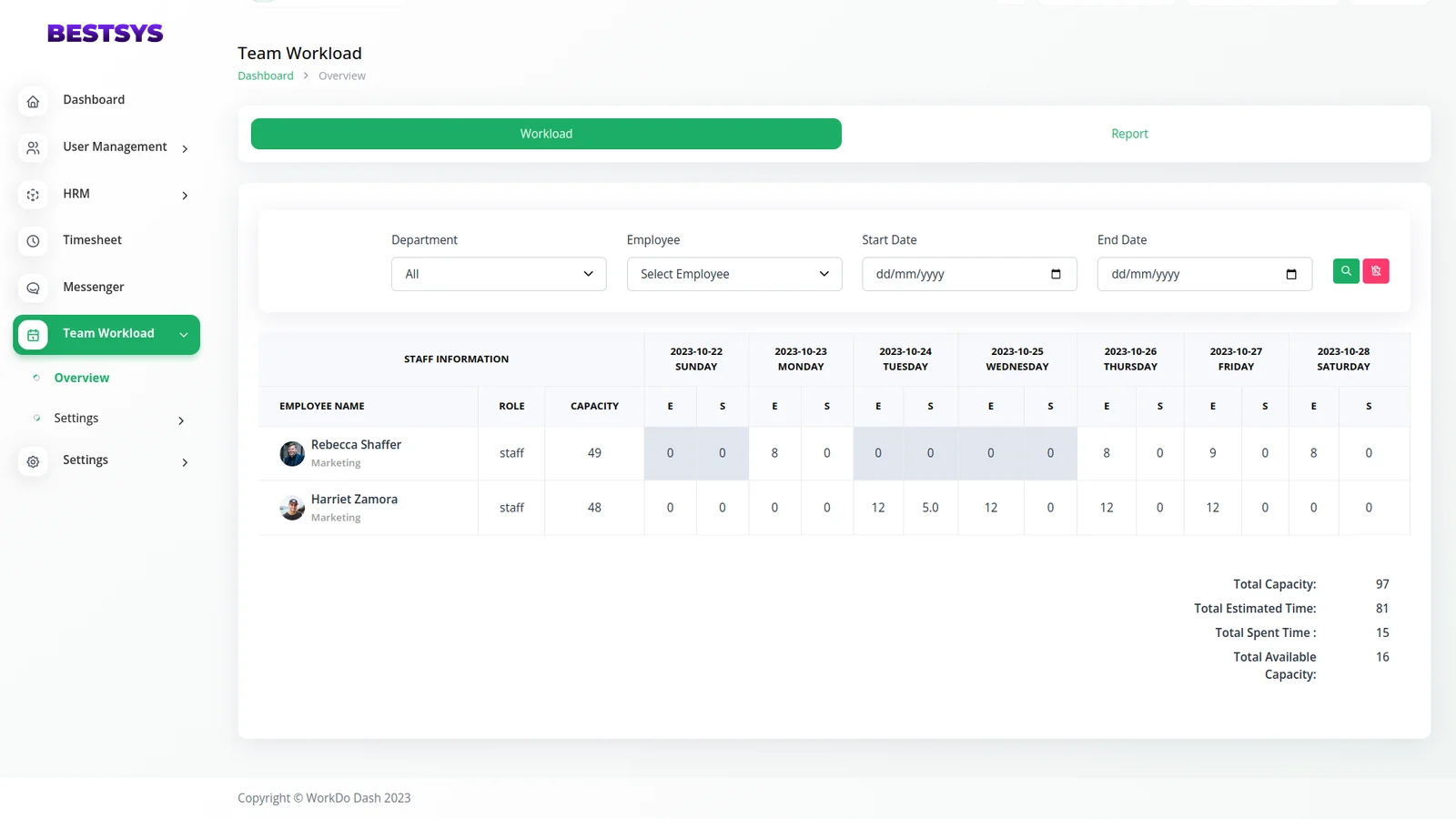The height and width of the screenshot is (819, 1456).
Task: Click the Dashboard home icon in sidebar
Action: [33, 101]
